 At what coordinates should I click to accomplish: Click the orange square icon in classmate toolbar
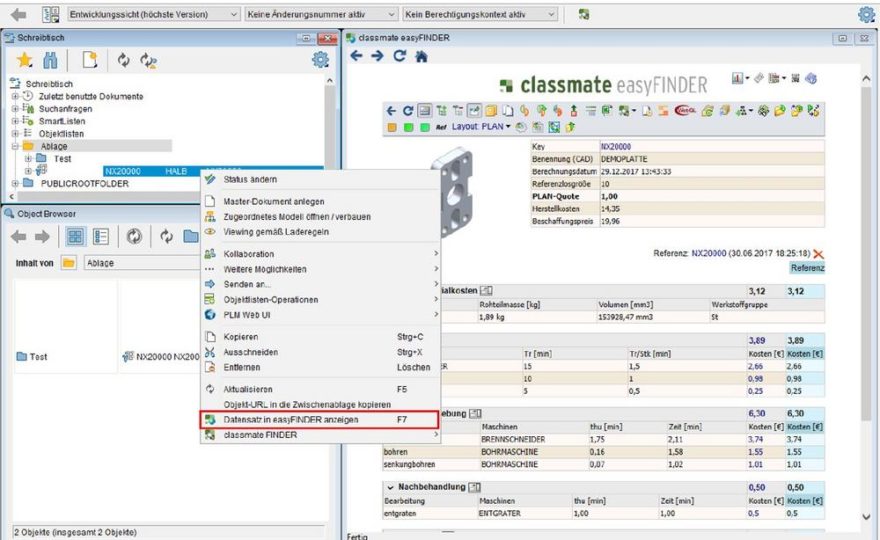coord(392,127)
